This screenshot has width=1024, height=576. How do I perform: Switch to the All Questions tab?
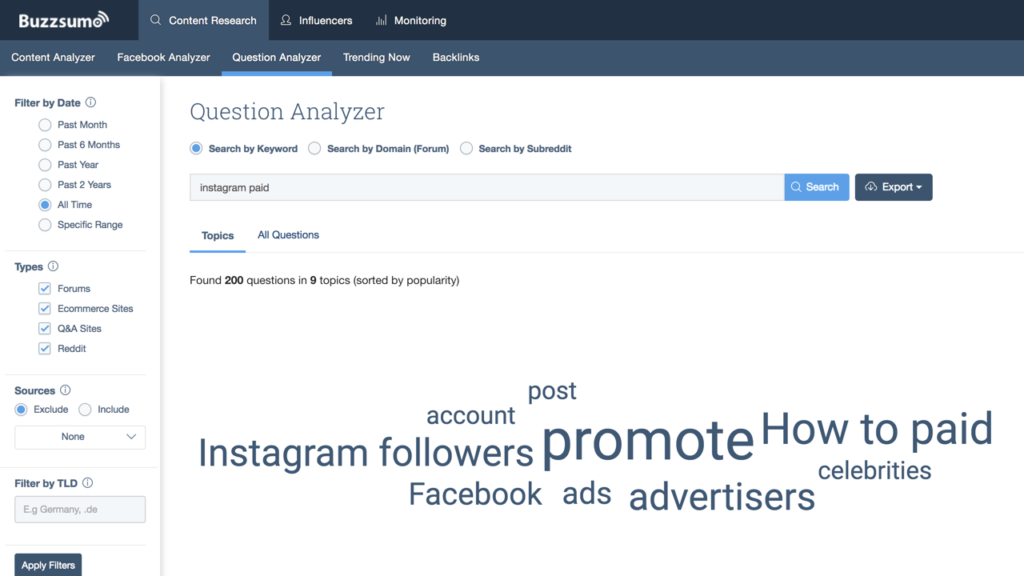coord(288,235)
